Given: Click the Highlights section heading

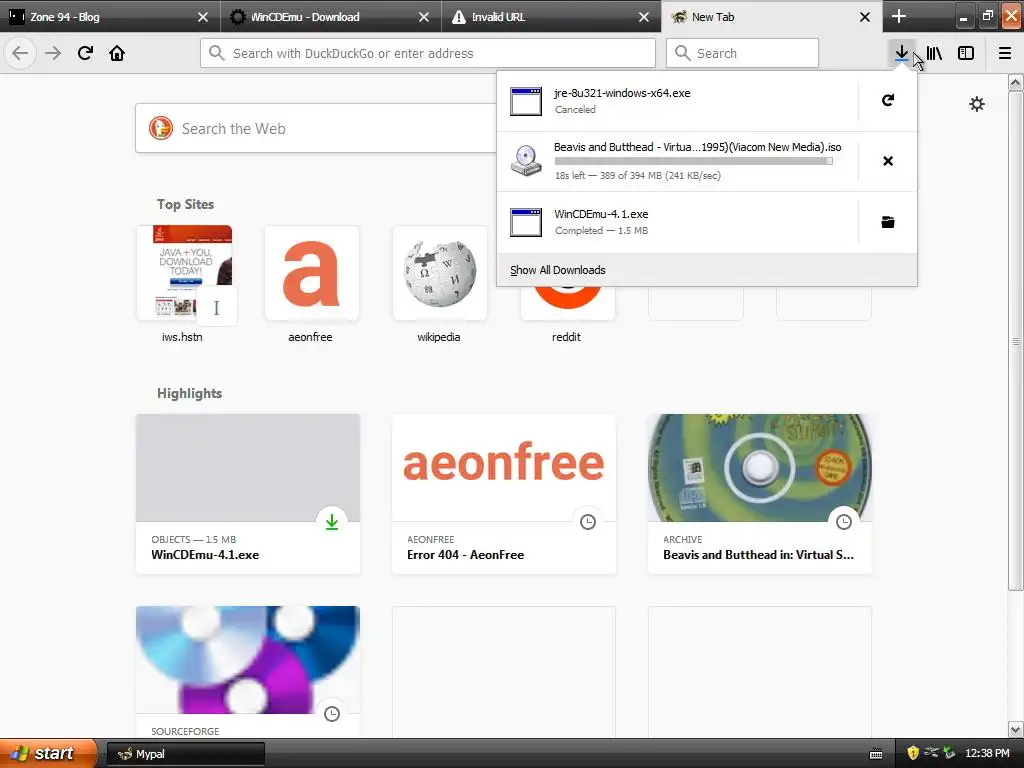Looking at the screenshot, I should [189, 393].
